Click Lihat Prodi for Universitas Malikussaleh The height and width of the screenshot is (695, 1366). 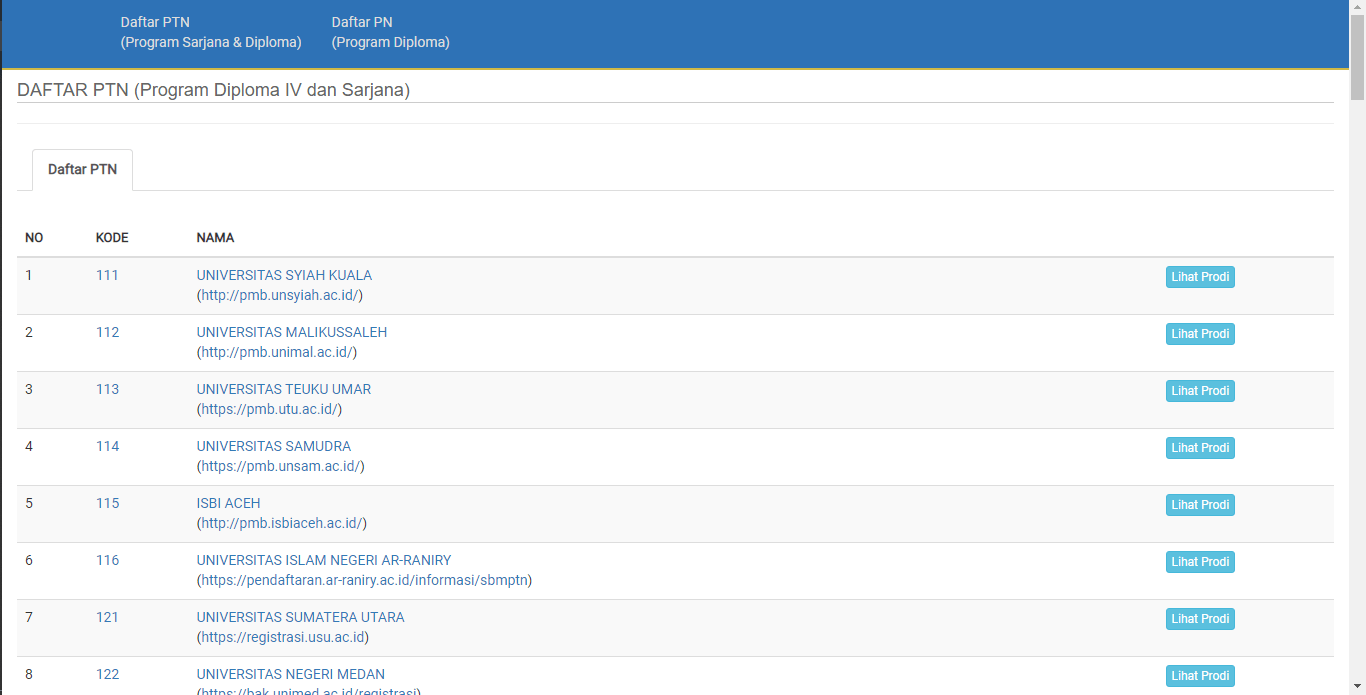pos(1200,334)
